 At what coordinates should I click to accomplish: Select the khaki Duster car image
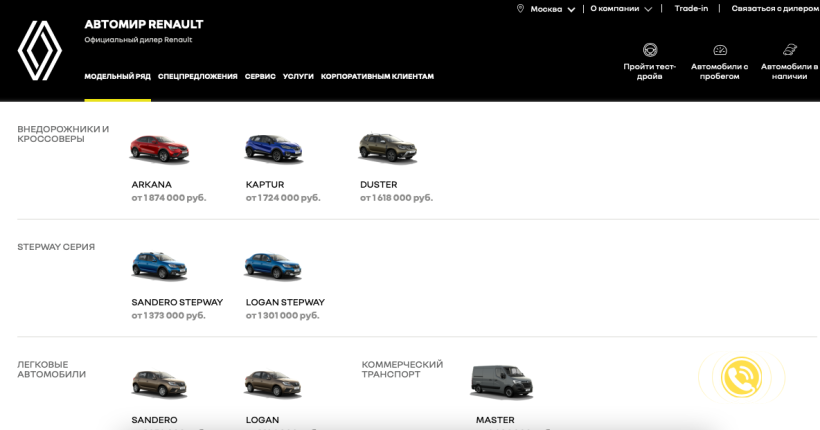point(388,148)
